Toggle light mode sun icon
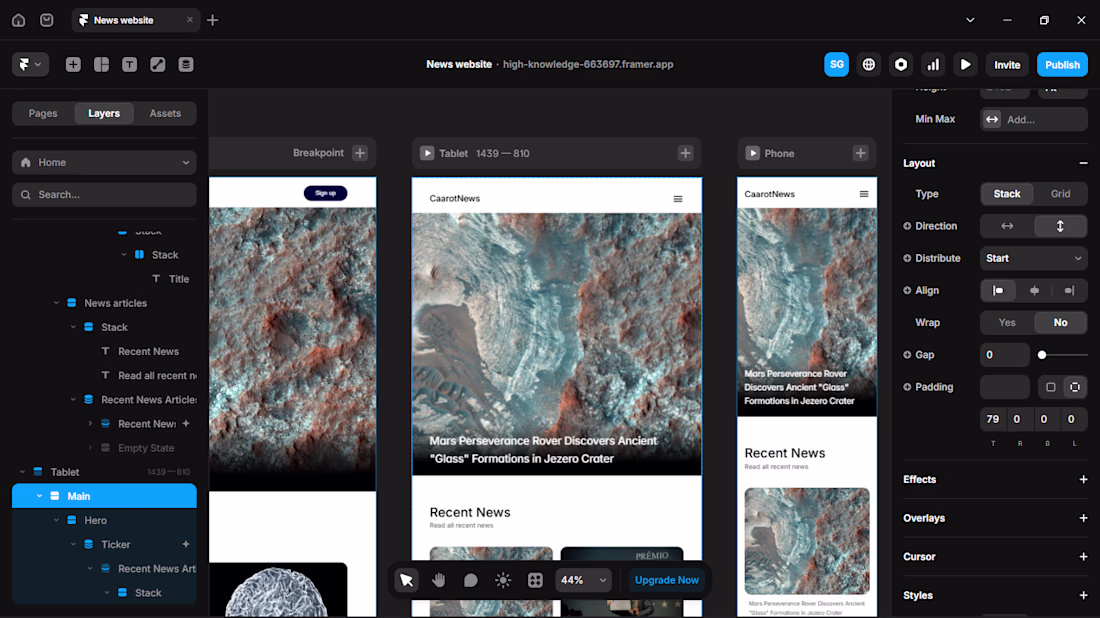Screen dimensions: 1100x618 point(503,580)
